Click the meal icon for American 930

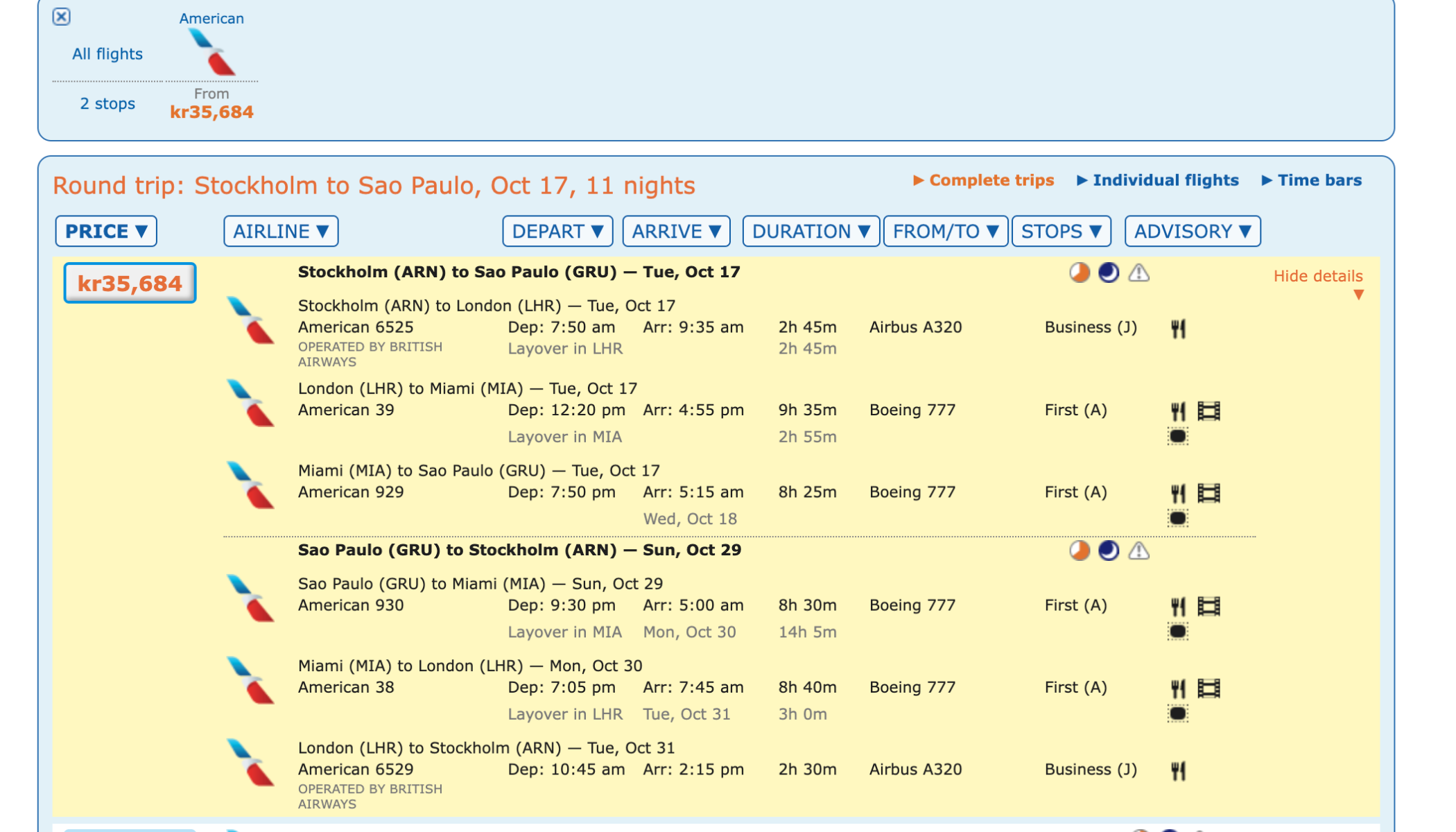pos(1178,607)
